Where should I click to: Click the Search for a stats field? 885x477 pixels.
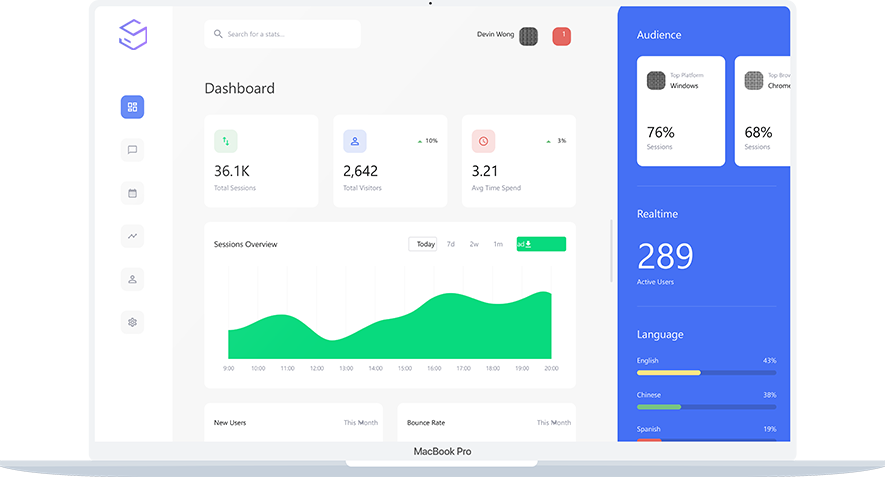tap(283, 34)
